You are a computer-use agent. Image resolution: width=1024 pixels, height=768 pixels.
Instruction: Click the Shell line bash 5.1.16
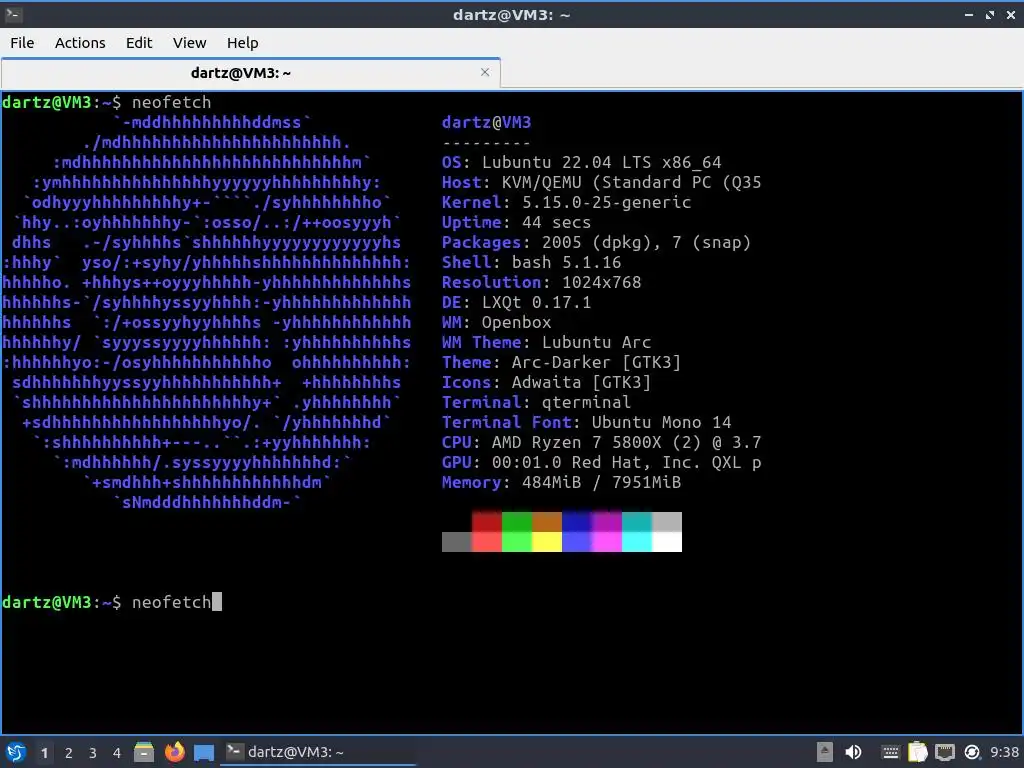[x=531, y=263]
